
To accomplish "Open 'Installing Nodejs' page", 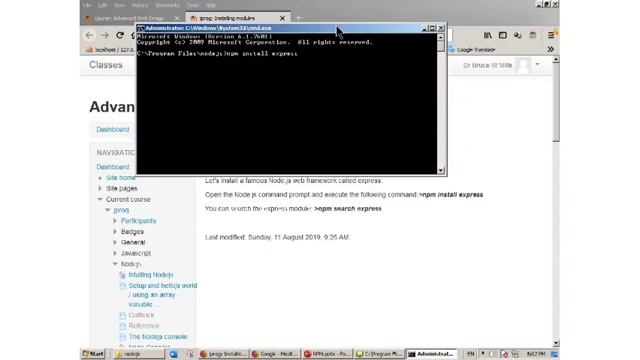I will click(x=151, y=275).
